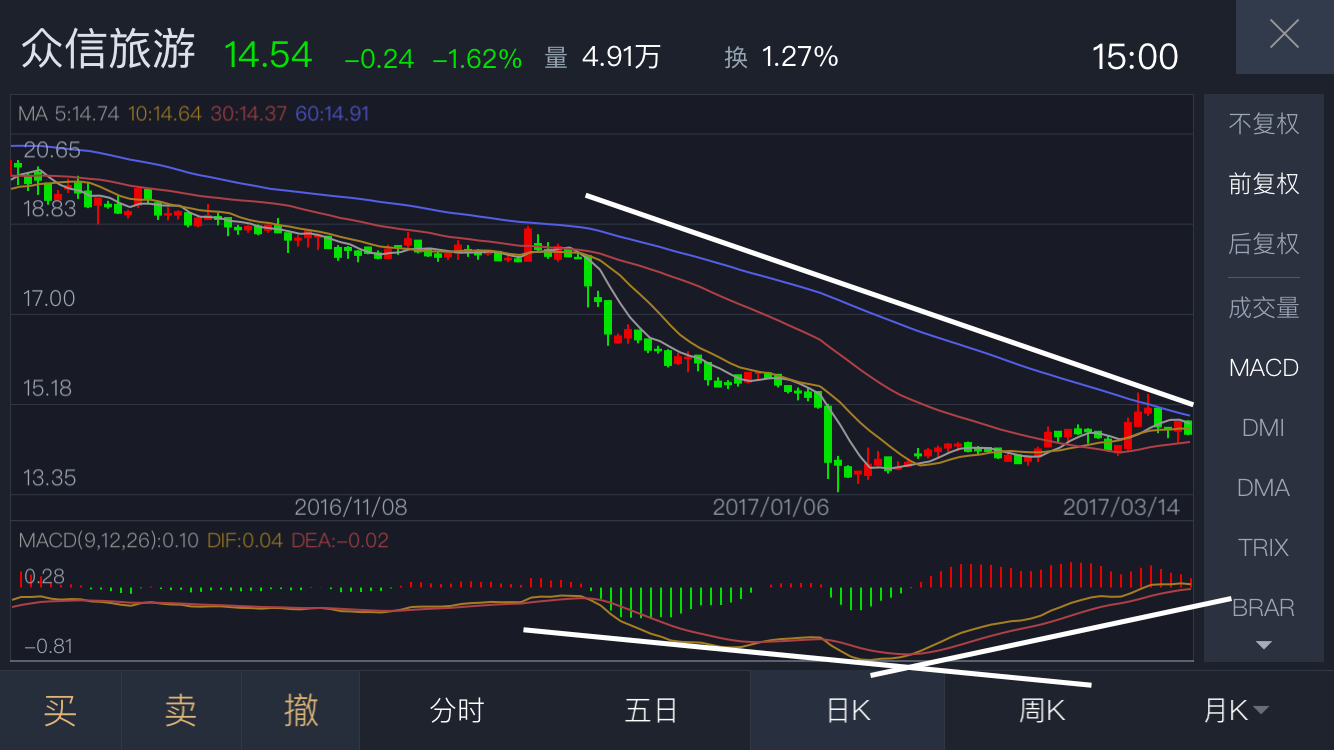The image size is (1334, 750).
Task: Click the MA 60:14.91 label
Action: [333, 114]
